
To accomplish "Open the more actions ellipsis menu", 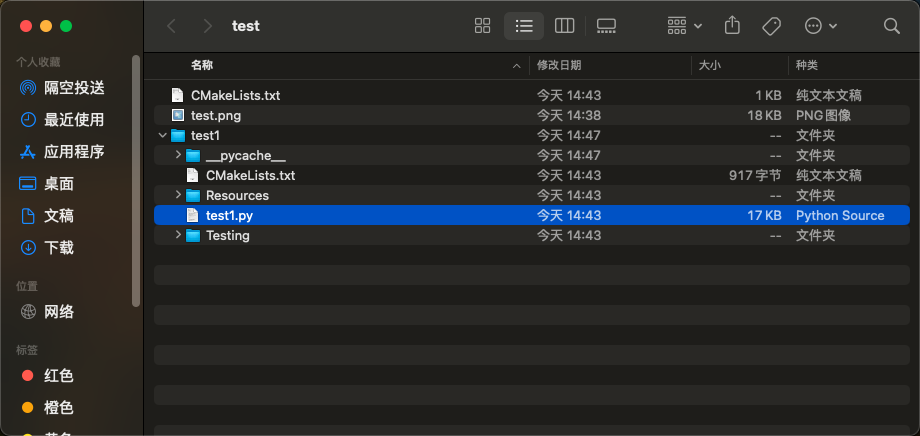I will (821, 26).
